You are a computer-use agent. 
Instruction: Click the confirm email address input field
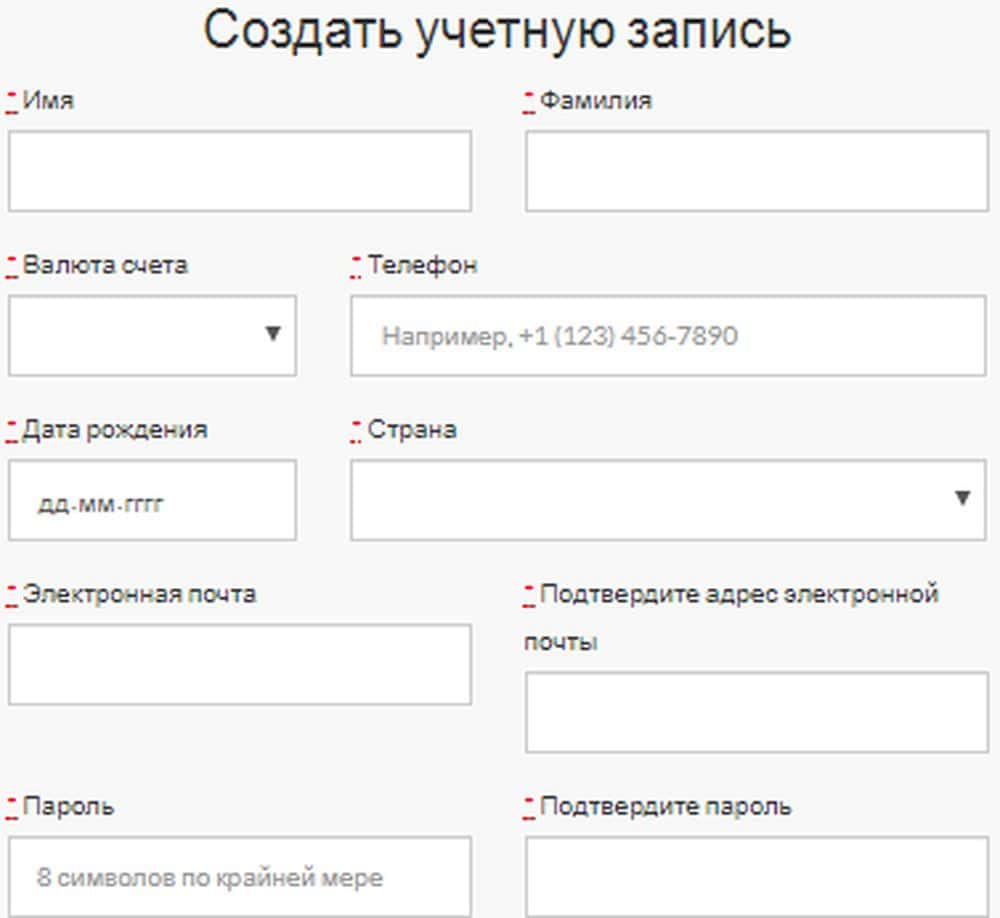(x=756, y=712)
